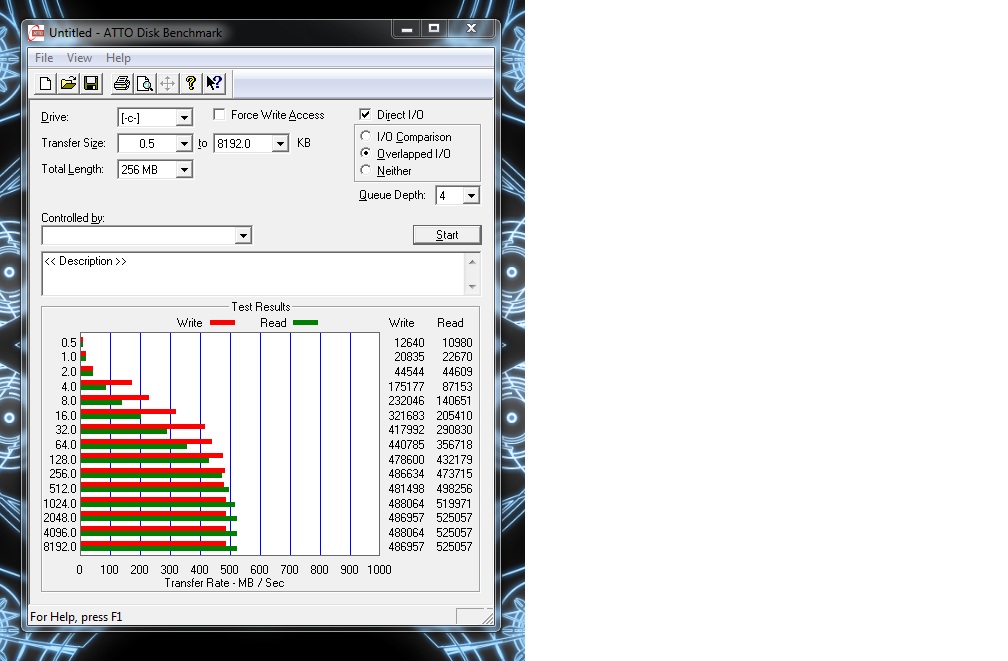Click the 'Transfer Rate - MB / Sec' axis label
The width and height of the screenshot is (1008, 661).
coord(224,583)
